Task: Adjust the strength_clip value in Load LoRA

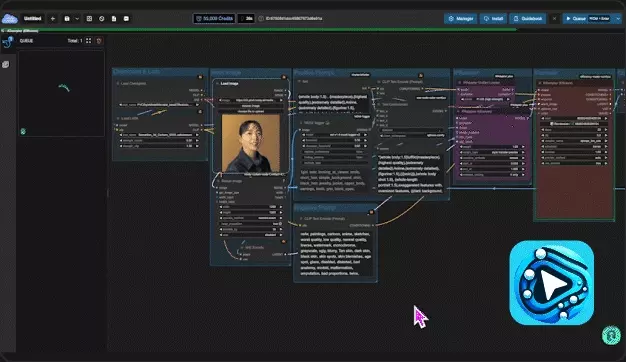Action: 158,146
